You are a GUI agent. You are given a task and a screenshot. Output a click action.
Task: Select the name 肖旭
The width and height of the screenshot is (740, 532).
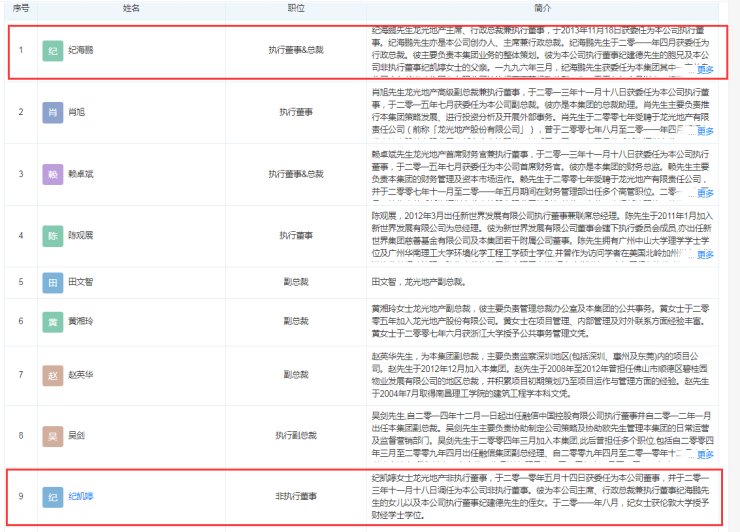pyautogui.click(x=76, y=112)
